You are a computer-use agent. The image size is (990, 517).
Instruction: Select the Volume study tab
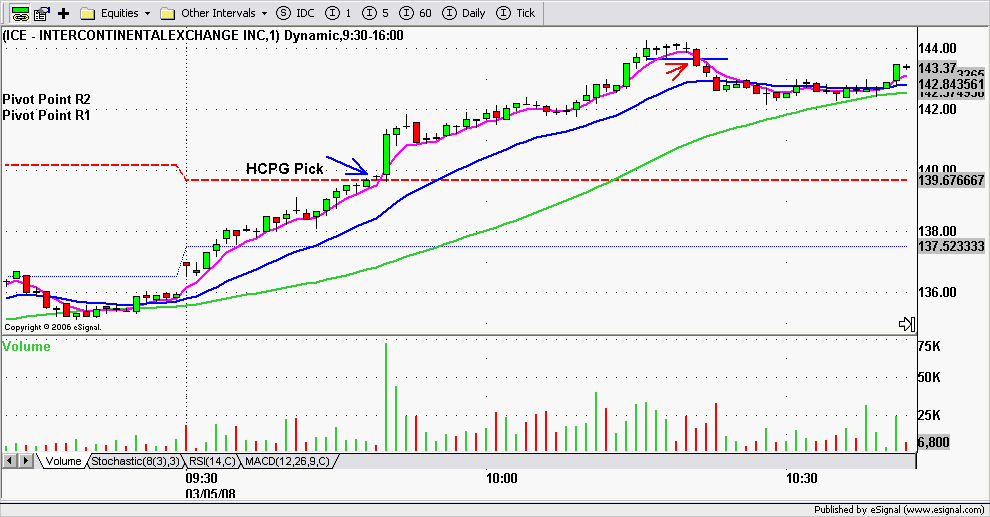(63, 461)
